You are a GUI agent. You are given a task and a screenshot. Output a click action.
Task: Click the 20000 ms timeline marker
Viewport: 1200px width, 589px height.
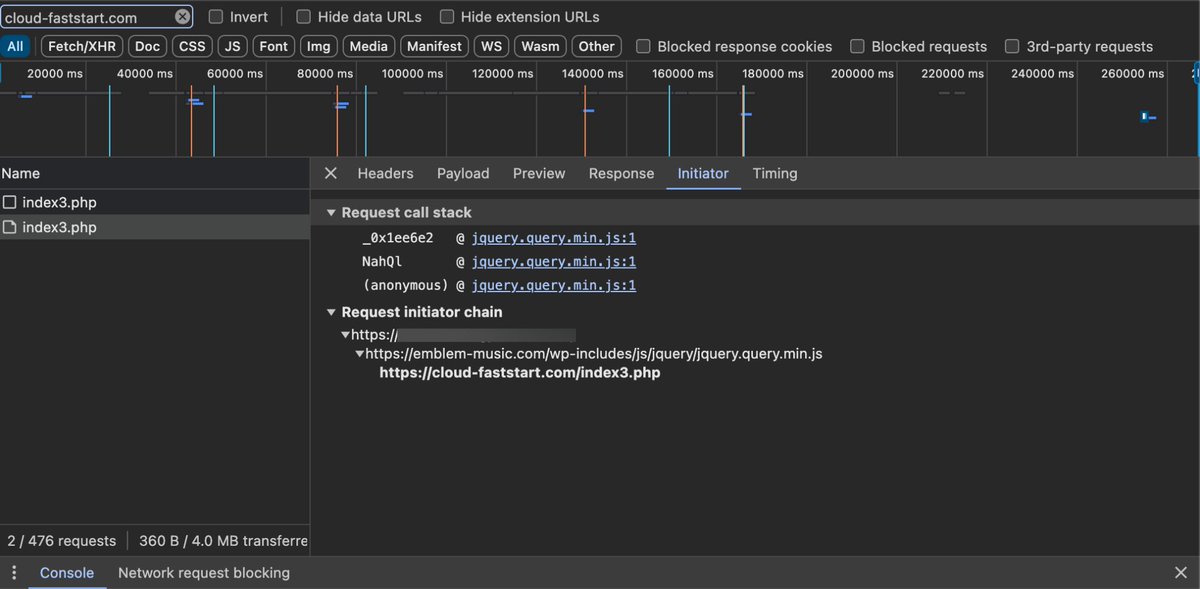[55, 74]
